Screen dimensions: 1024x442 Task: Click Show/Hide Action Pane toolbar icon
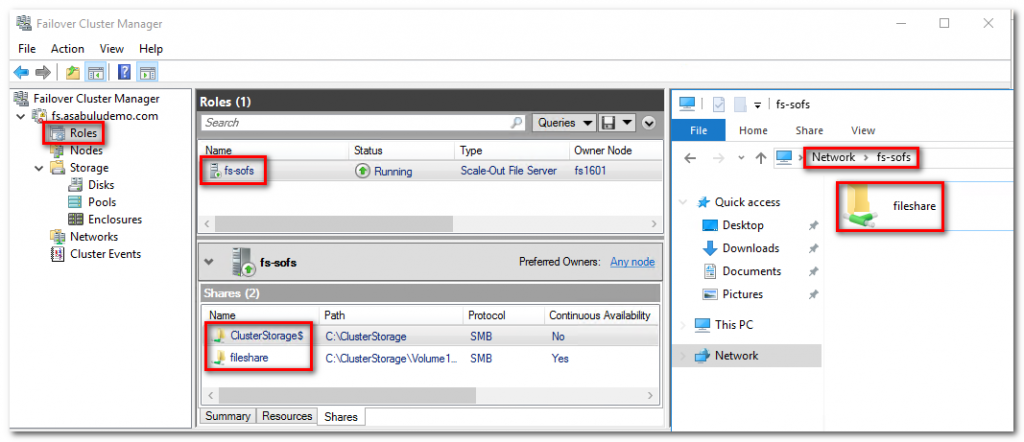coord(147,72)
